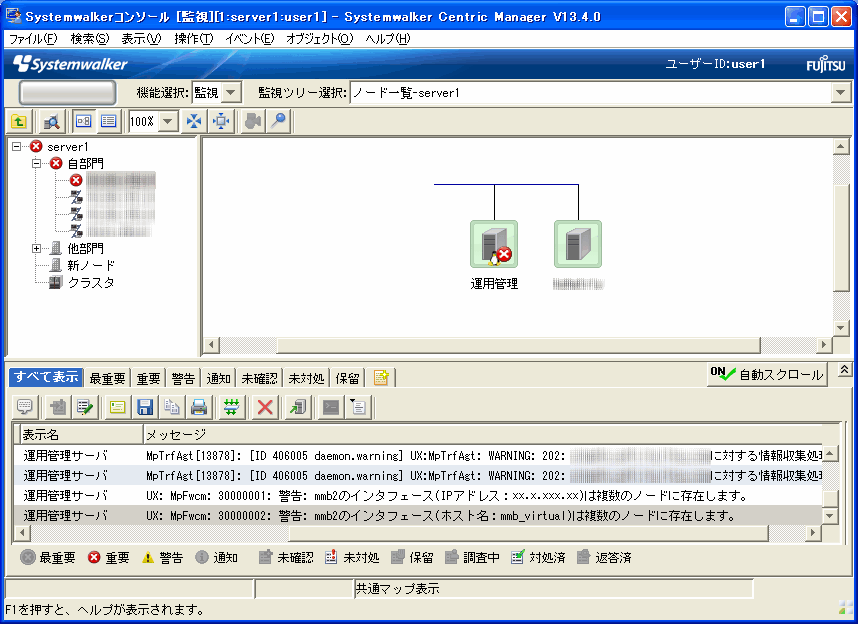The image size is (858, 624).
Task: Click the grayed camera icon
Action: [253, 121]
